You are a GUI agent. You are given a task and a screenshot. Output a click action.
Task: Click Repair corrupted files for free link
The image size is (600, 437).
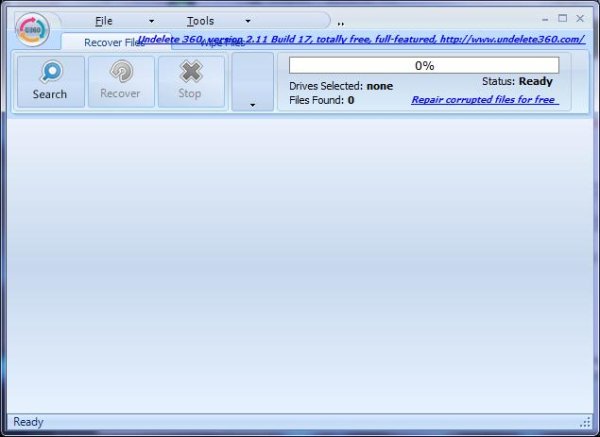click(485, 100)
